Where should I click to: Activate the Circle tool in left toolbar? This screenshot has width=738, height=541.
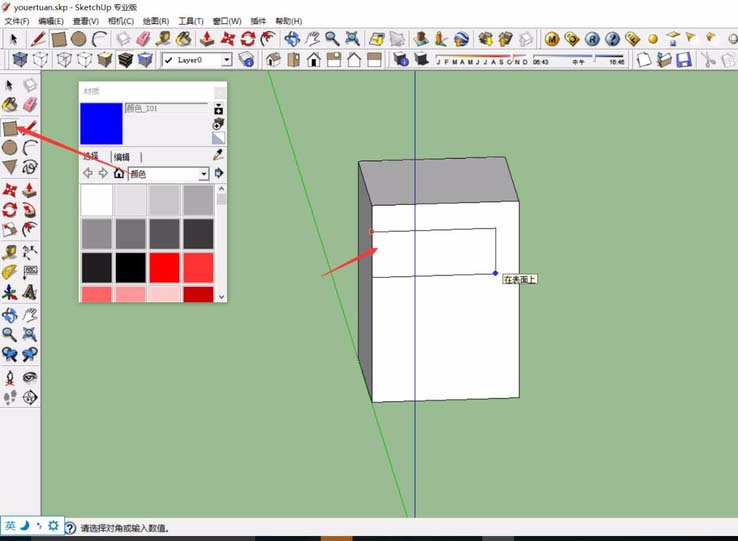[10, 148]
